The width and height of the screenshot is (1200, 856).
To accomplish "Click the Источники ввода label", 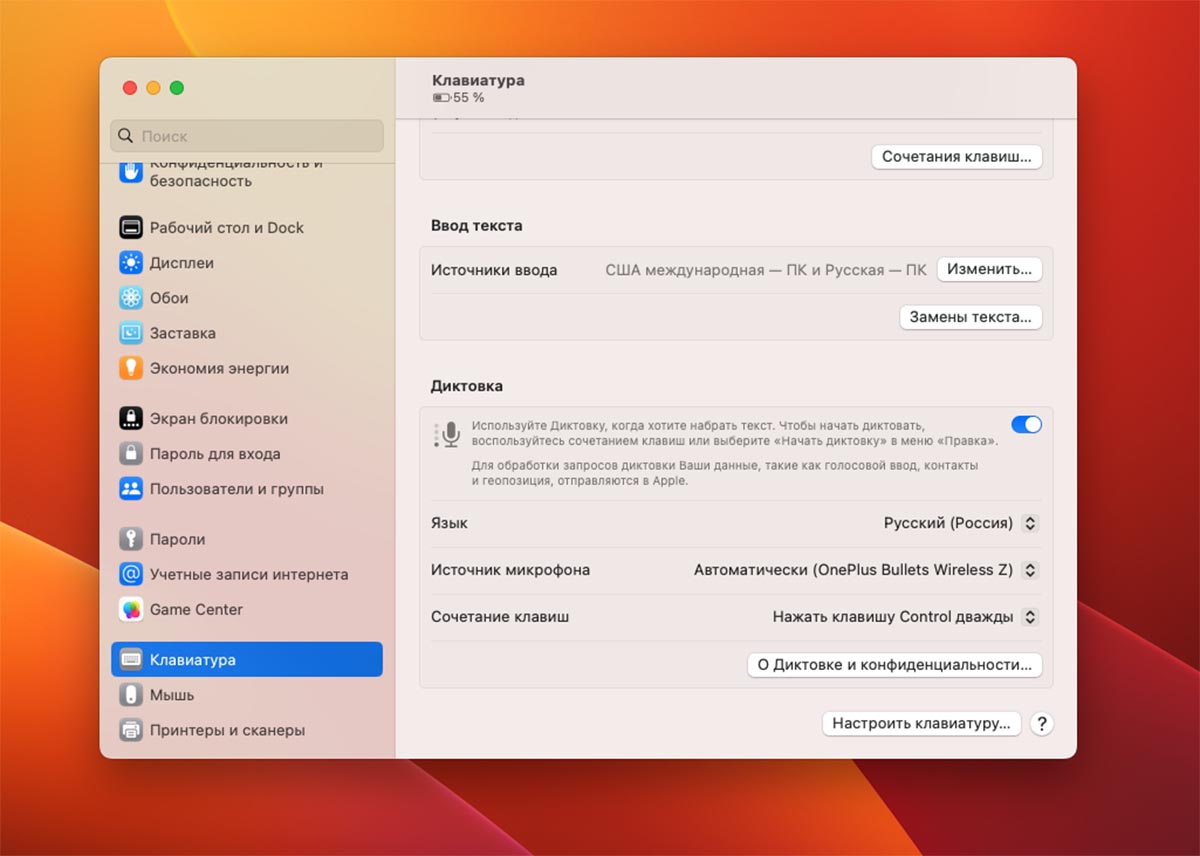I will pos(494,270).
